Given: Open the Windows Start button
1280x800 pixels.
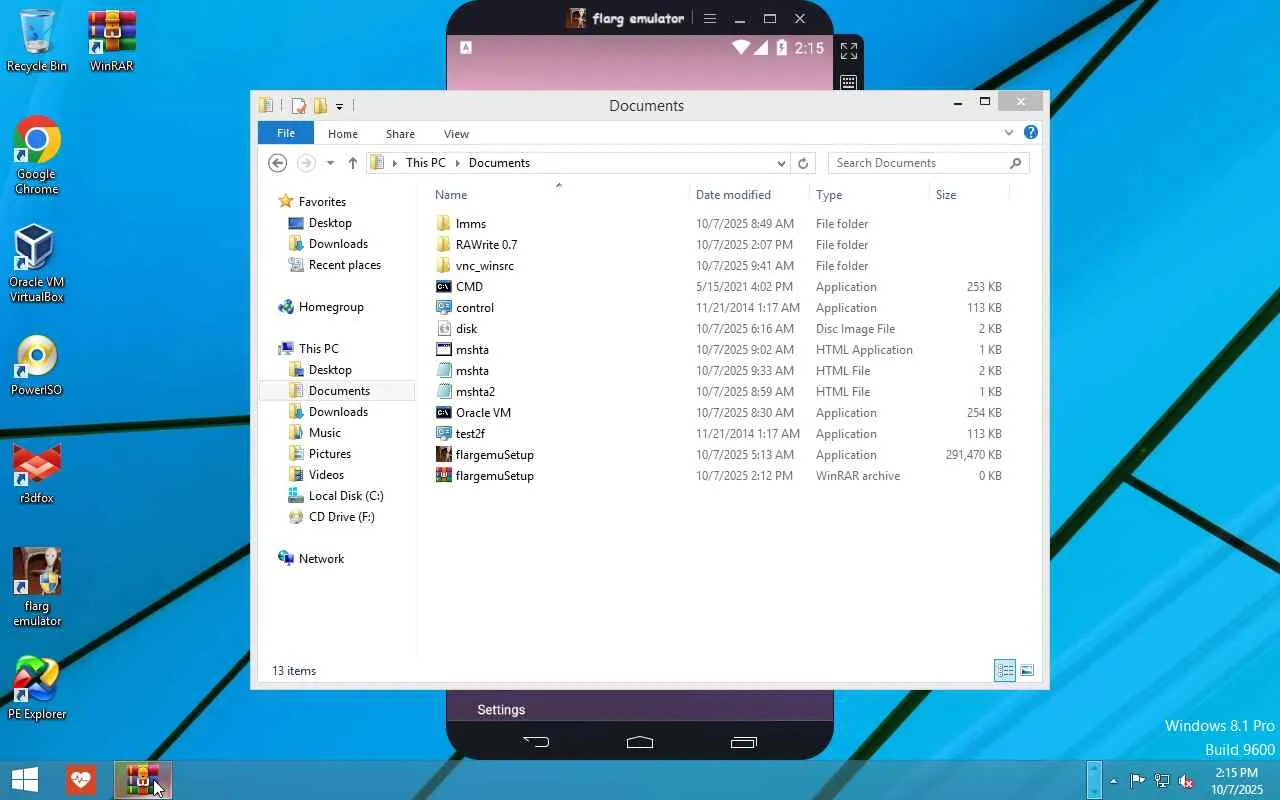Looking at the screenshot, I should coord(25,780).
